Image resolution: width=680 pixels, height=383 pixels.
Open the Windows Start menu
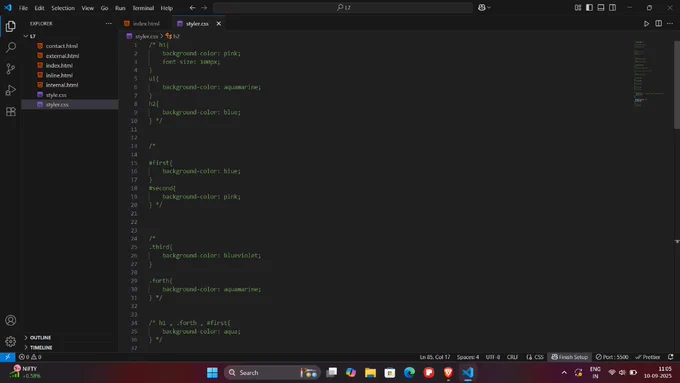coord(212,373)
